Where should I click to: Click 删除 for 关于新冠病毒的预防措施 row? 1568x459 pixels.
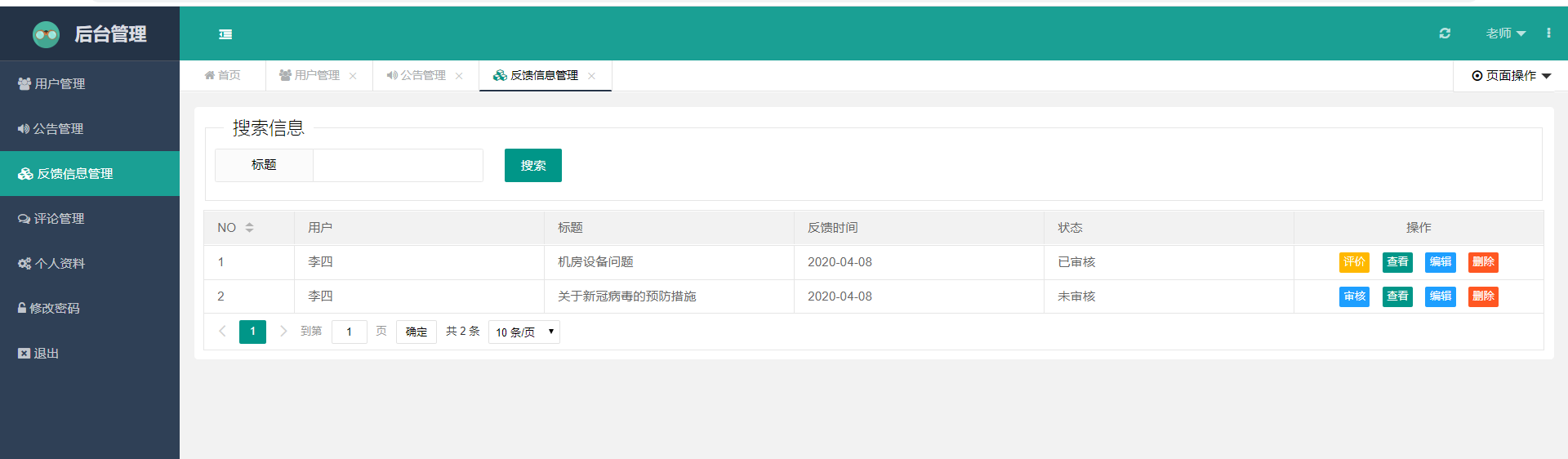coord(1483,296)
